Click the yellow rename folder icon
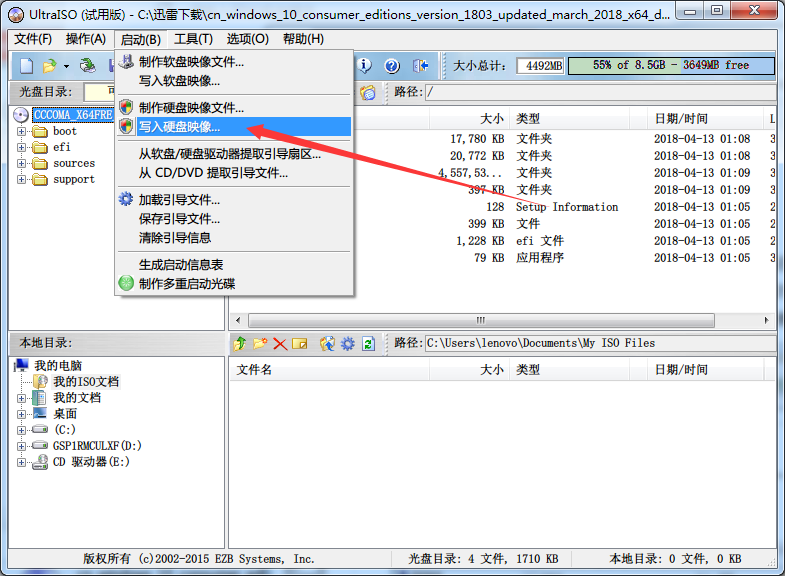The height and width of the screenshot is (576, 785). (x=299, y=344)
